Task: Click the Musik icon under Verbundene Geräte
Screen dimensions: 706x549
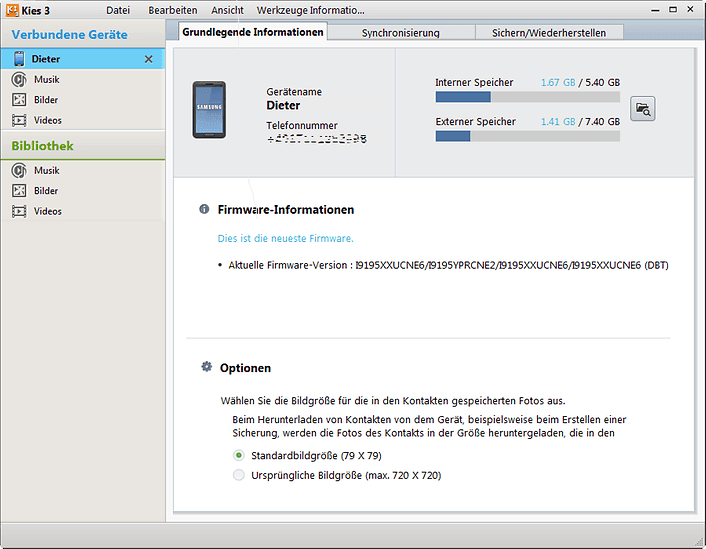Action: tap(19, 80)
